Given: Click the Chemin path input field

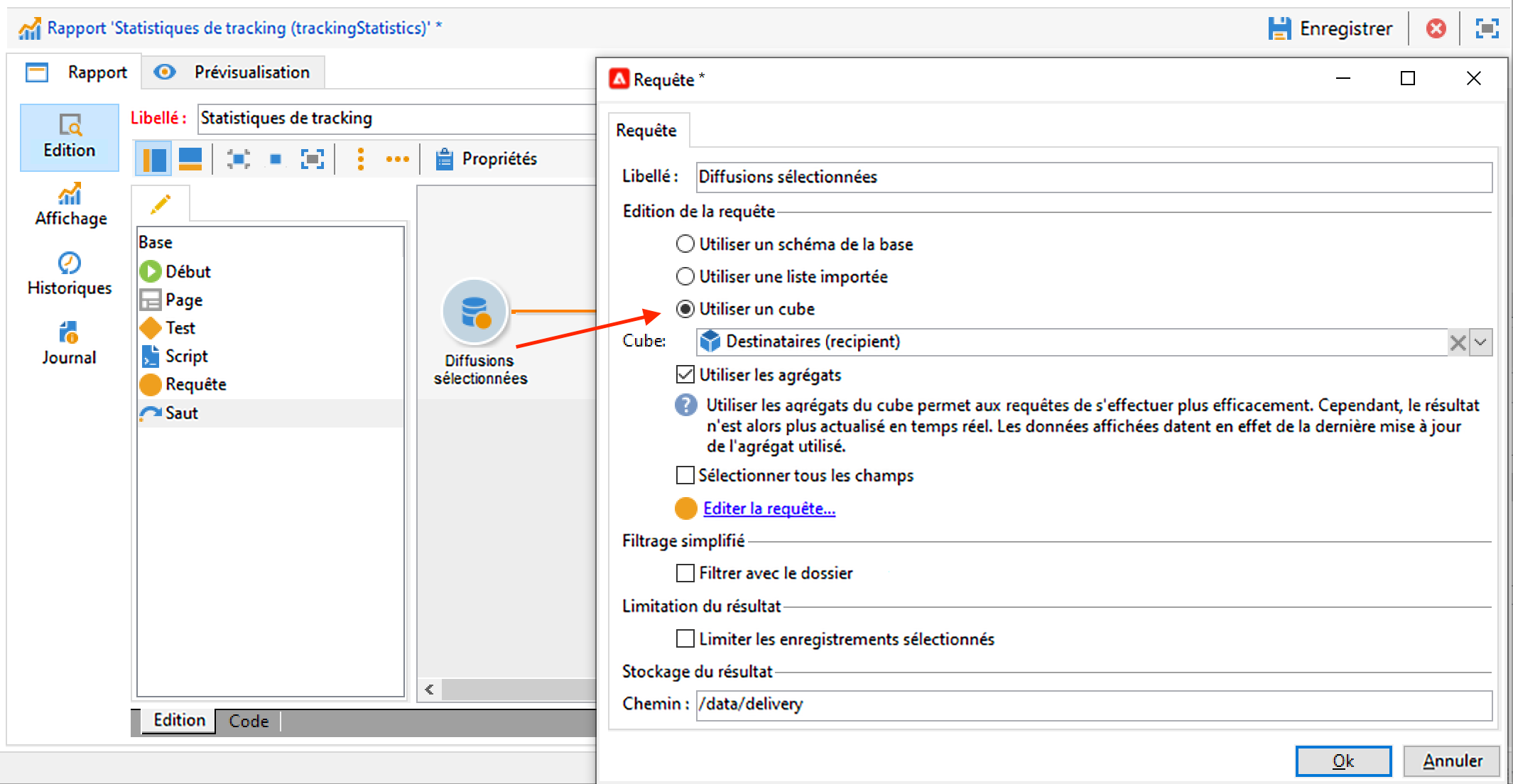Looking at the screenshot, I should tap(1092, 704).
